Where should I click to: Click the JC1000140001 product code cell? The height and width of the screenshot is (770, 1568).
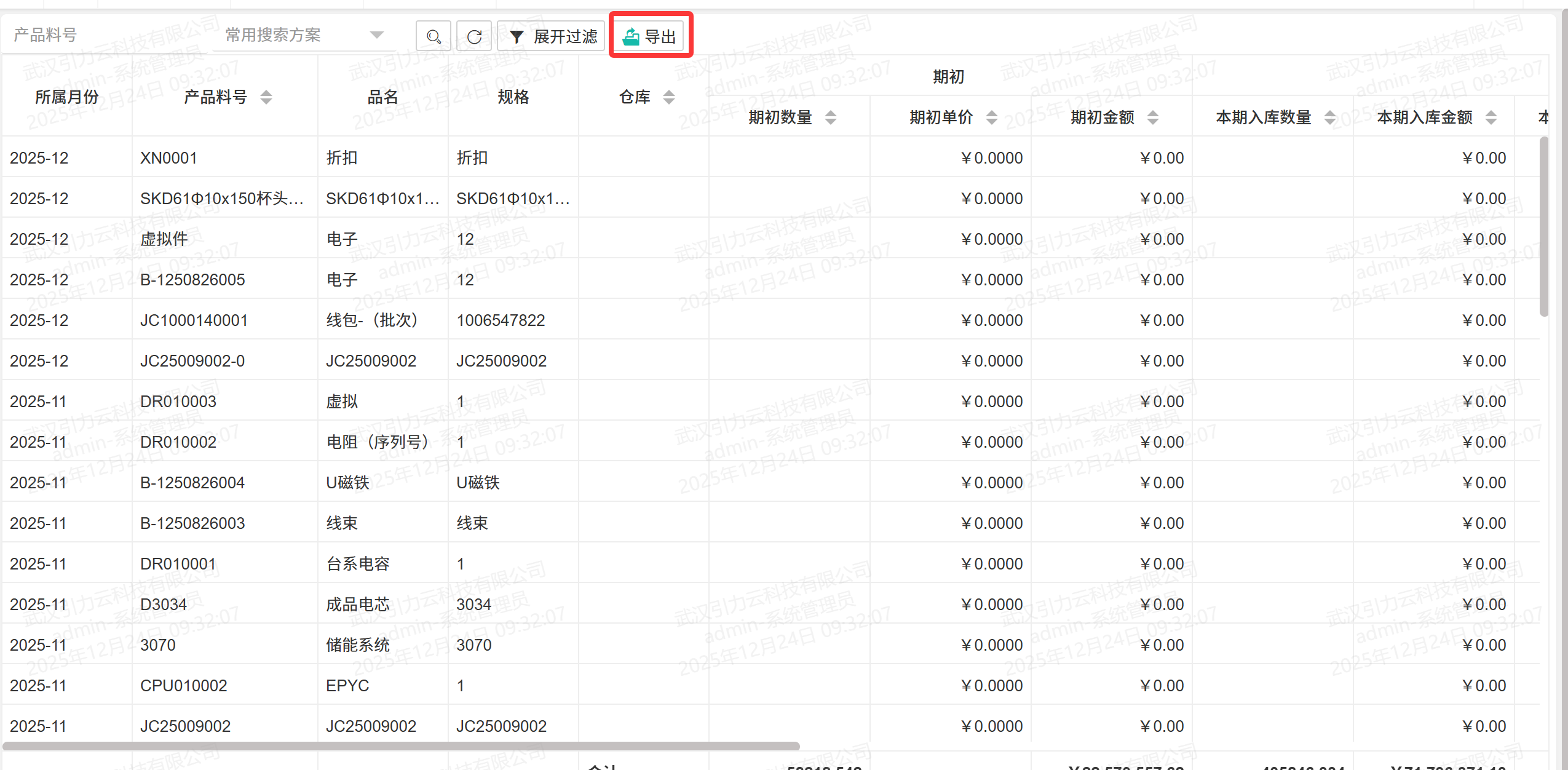(194, 320)
